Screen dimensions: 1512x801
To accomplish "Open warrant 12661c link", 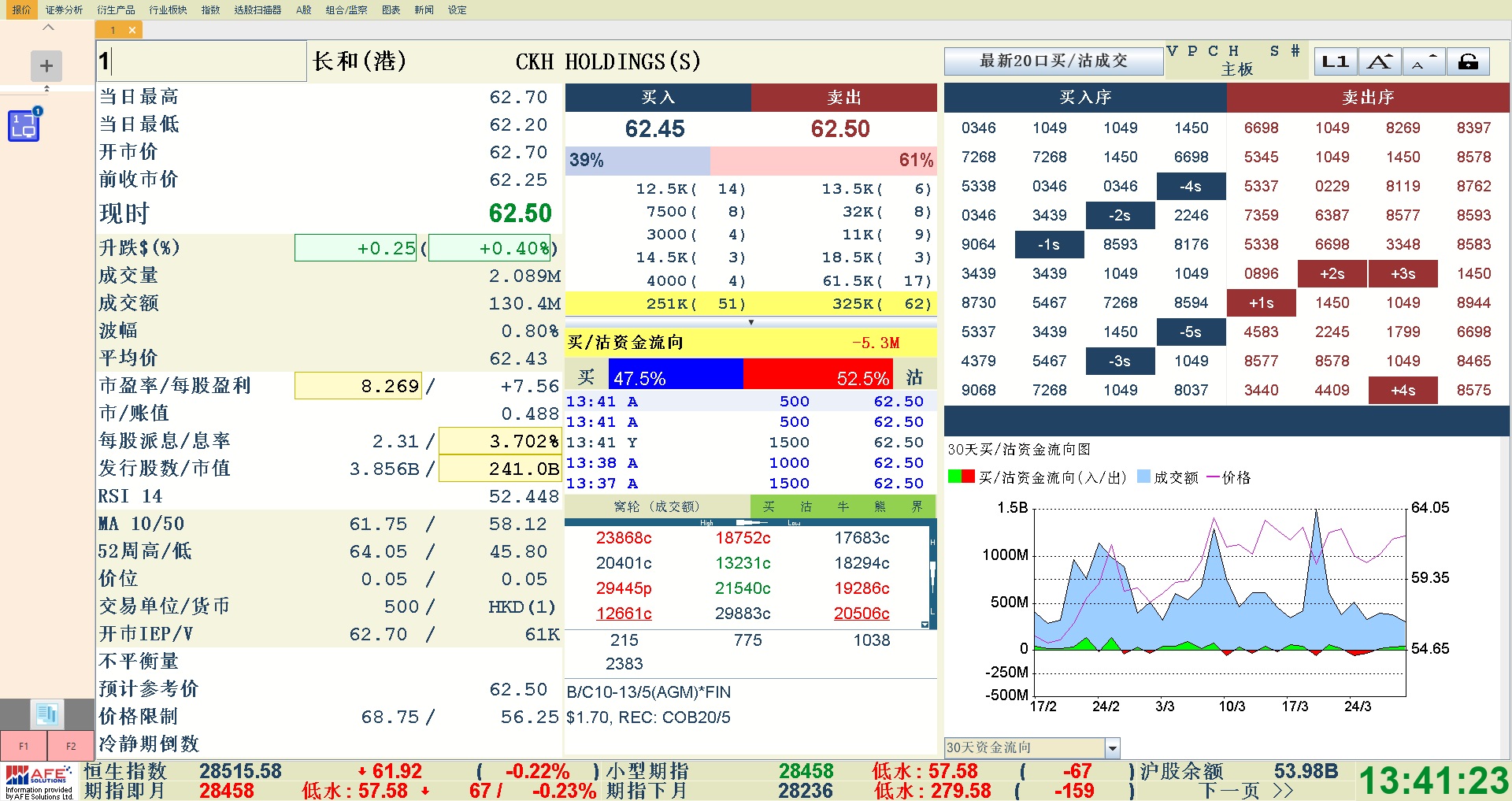I will click(624, 614).
